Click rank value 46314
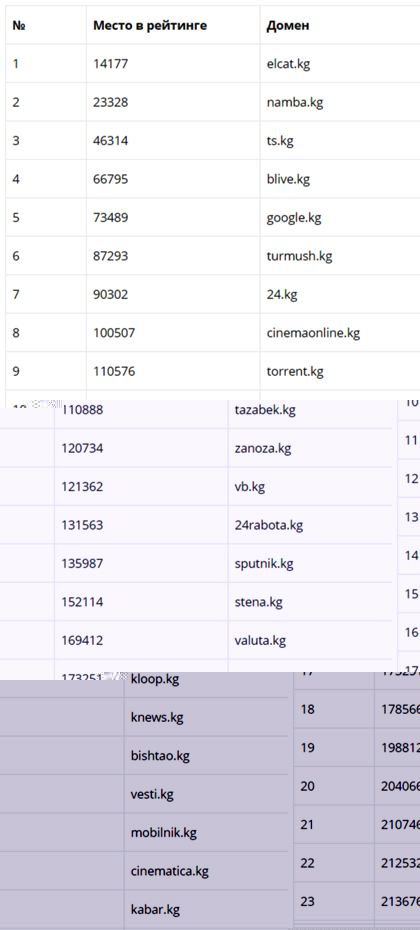 click(110, 141)
